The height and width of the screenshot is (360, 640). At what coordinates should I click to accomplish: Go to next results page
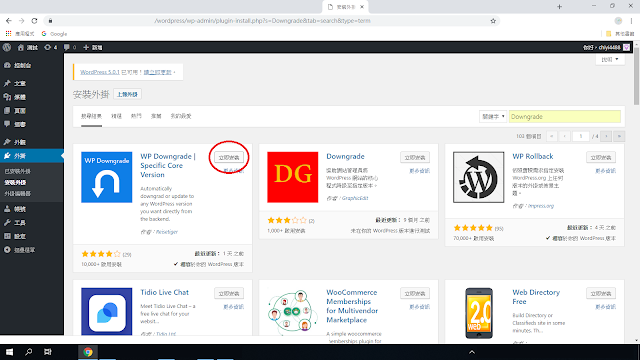pos(606,136)
